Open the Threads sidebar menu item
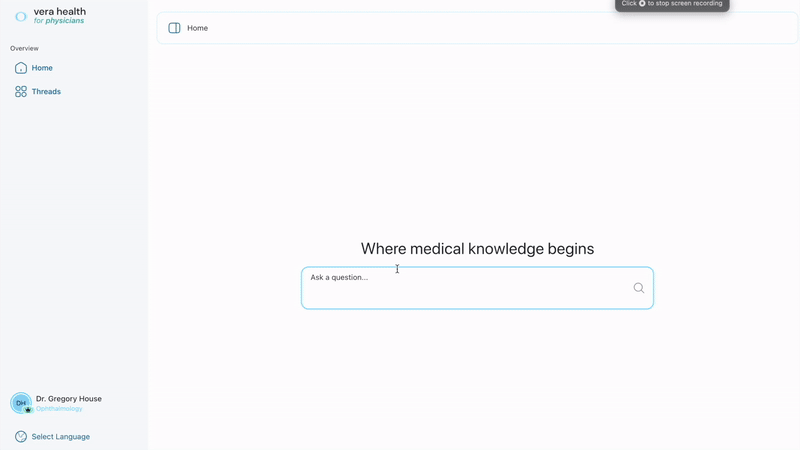This screenshot has width=800, height=450. [x=46, y=91]
